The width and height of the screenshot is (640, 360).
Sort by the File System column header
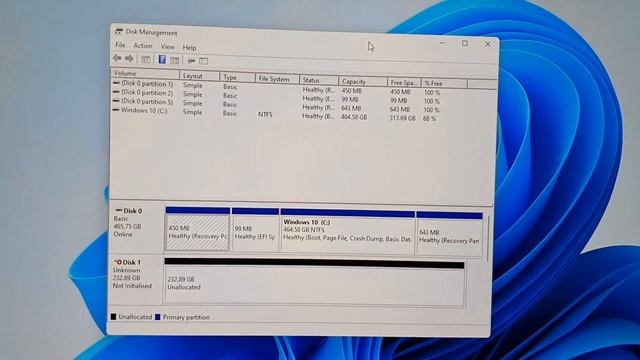tap(277, 79)
